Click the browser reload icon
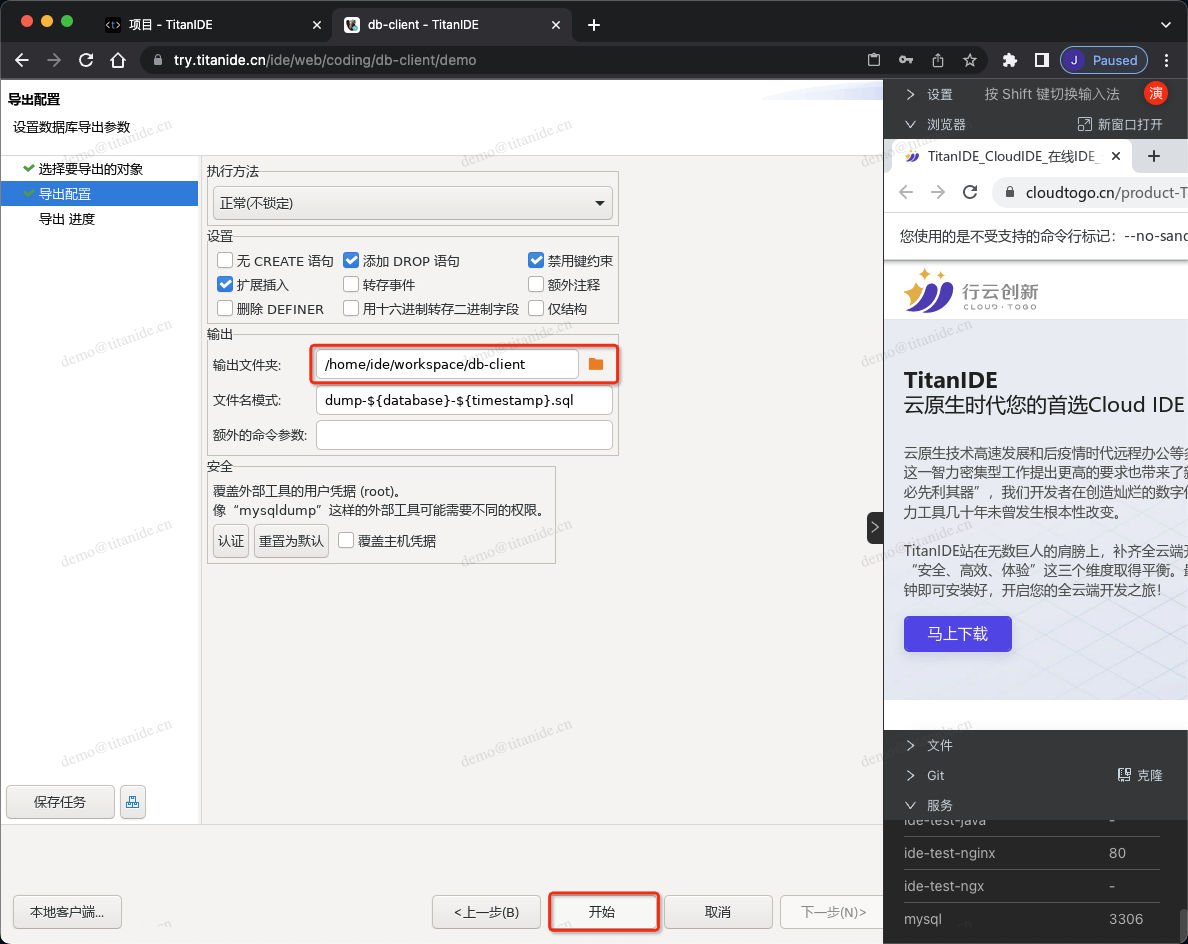 (x=86, y=60)
